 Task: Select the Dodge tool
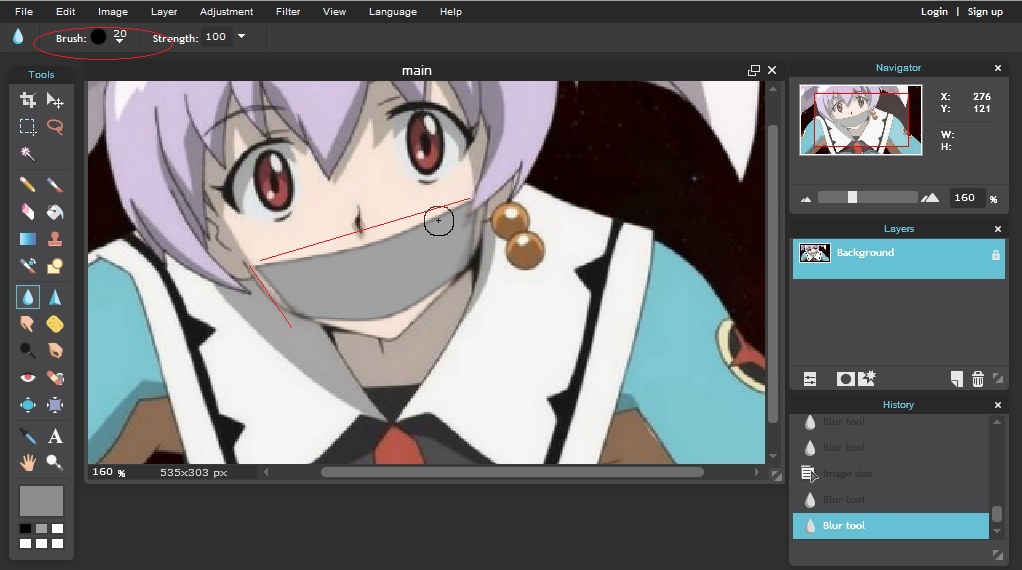(27, 350)
